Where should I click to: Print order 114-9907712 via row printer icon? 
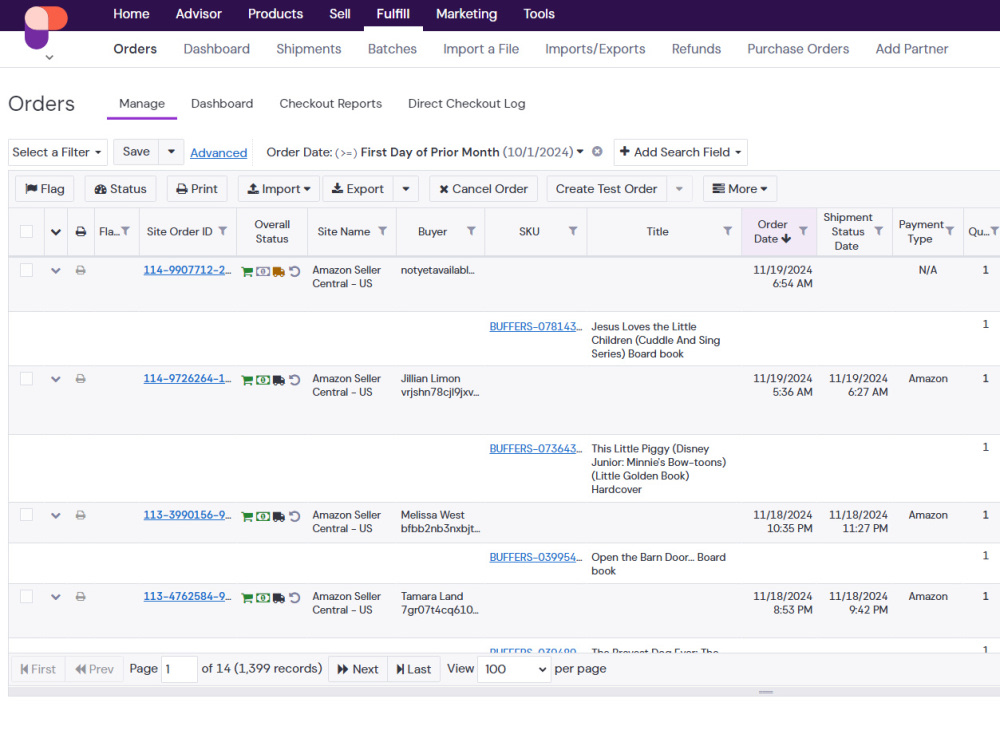(x=80, y=270)
